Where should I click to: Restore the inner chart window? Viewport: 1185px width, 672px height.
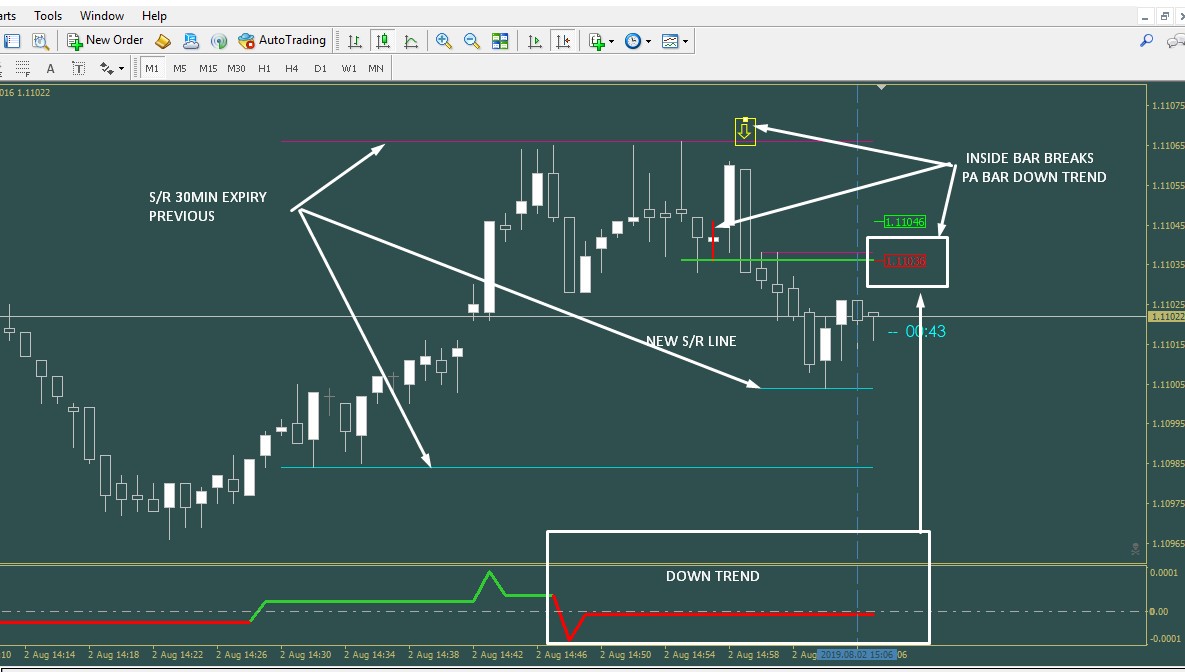click(x=1165, y=17)
